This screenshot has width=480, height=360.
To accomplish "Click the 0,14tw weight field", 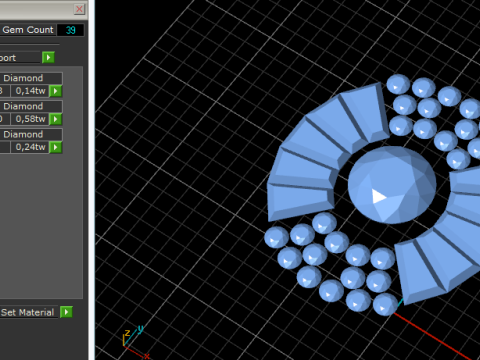I will [30, 91].
